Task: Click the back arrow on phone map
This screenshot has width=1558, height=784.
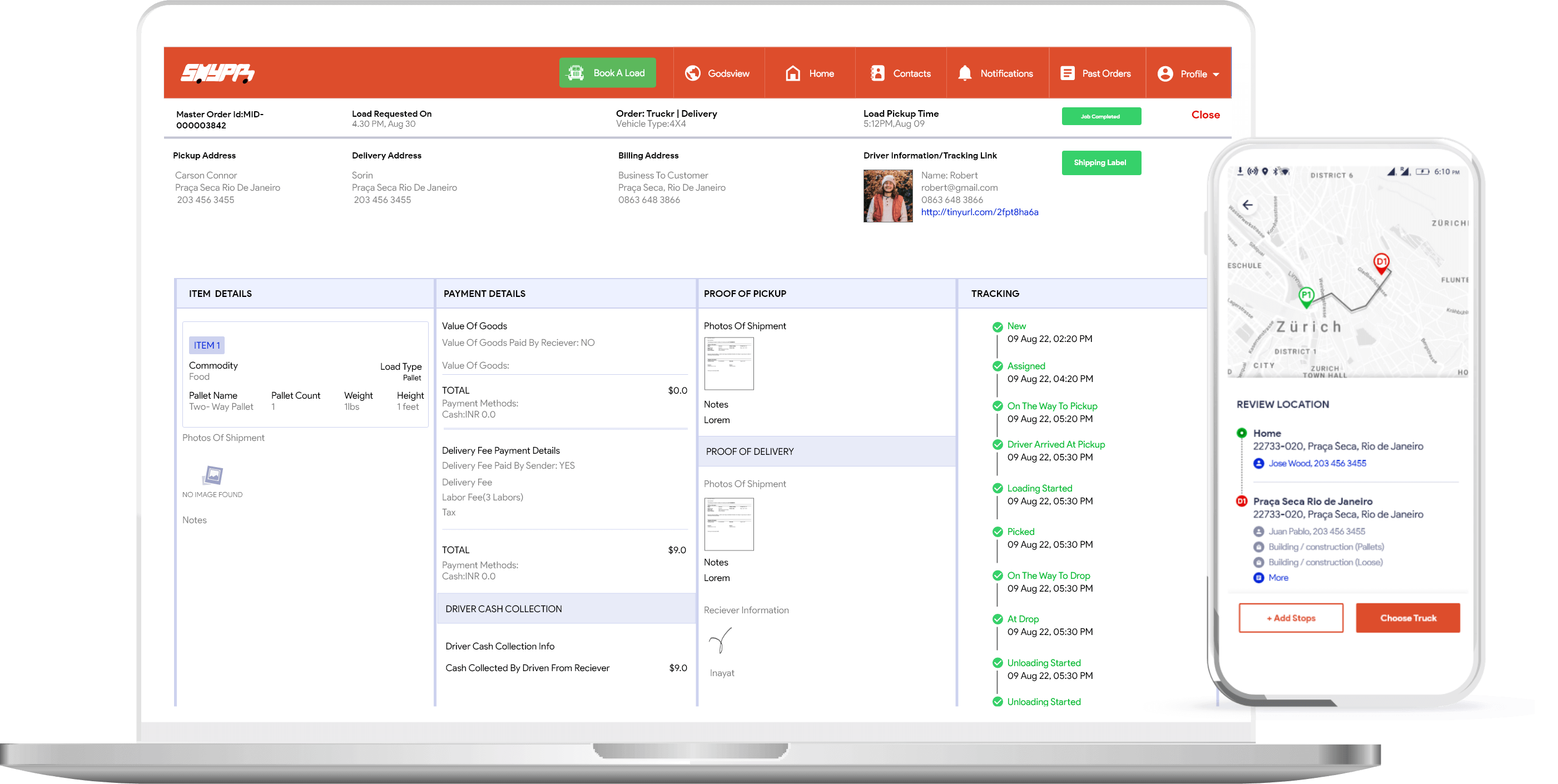Action: 1247,205
